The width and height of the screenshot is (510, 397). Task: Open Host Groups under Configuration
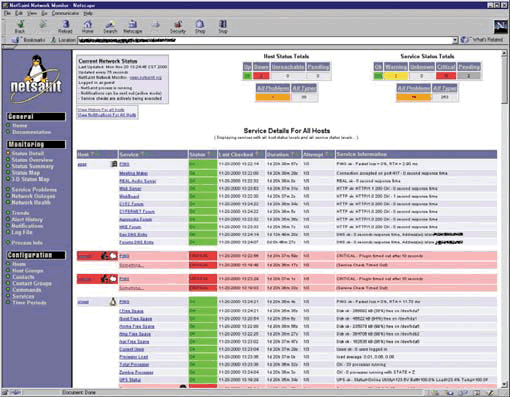[28, 271]
